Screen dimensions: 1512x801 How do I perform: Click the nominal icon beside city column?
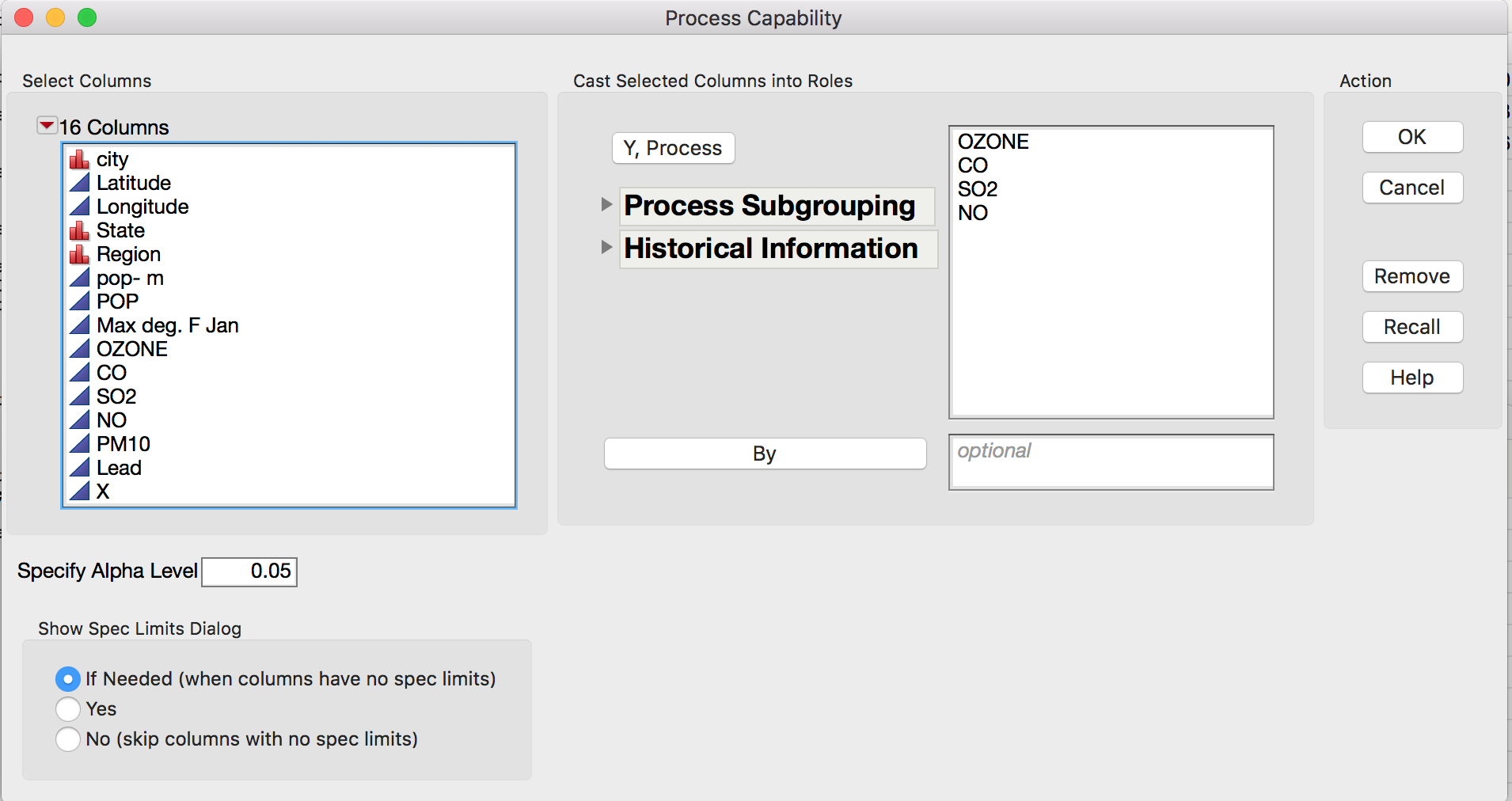click(x=79, y=160)
